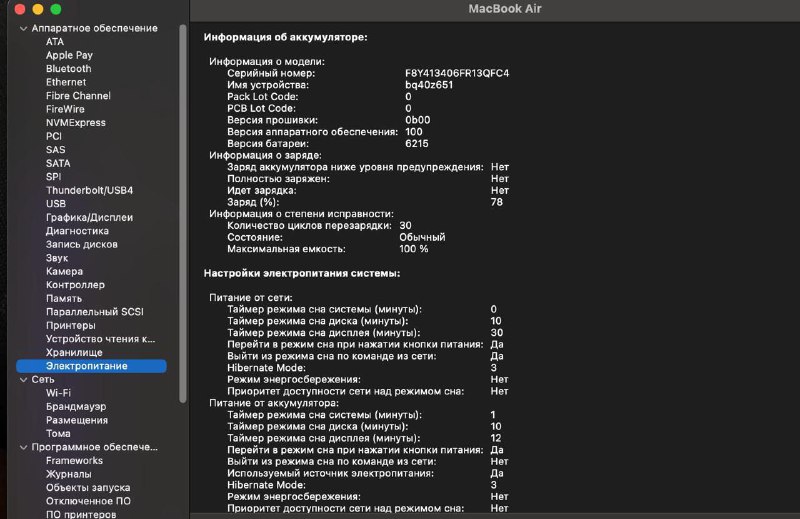Open Frameworks software entry
The image size is (800, 519).
pos(74,461)
